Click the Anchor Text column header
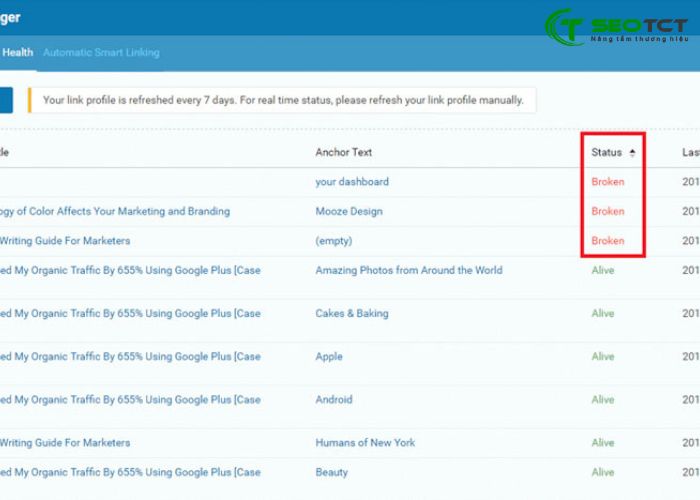Image resolution: width=700 pixels, height=500 pixels. (x=344, y=152)
